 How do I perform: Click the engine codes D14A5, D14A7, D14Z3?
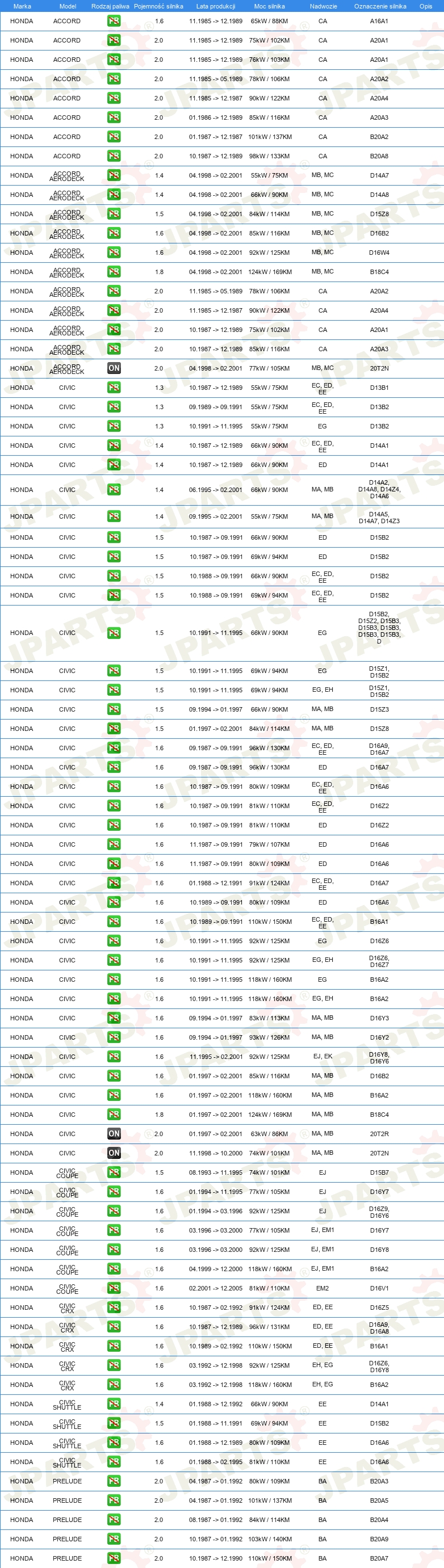point(379,518)
